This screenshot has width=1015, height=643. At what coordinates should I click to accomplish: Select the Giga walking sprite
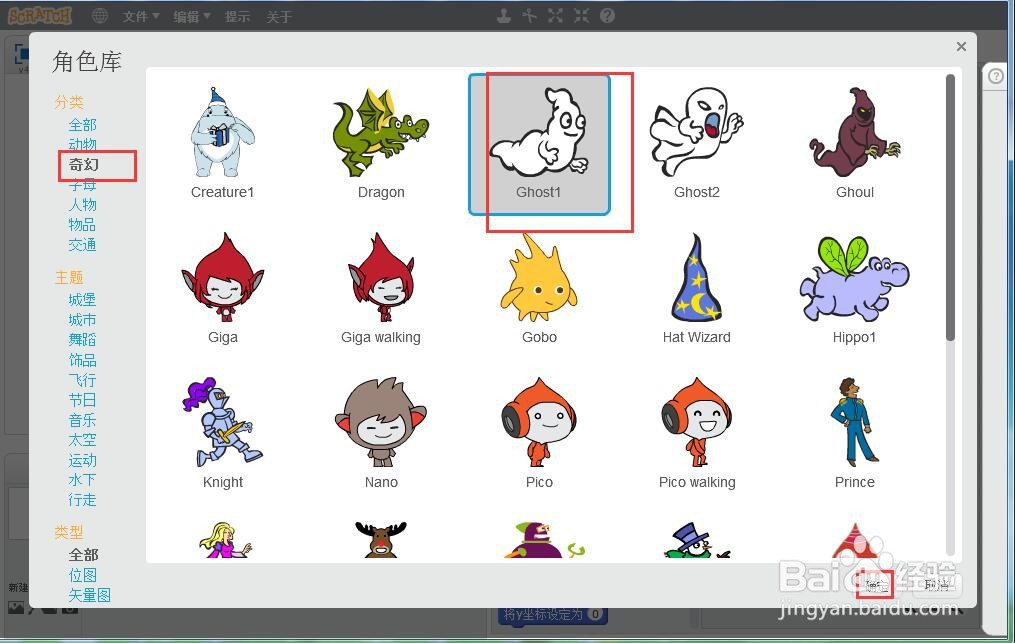(381, 288)
